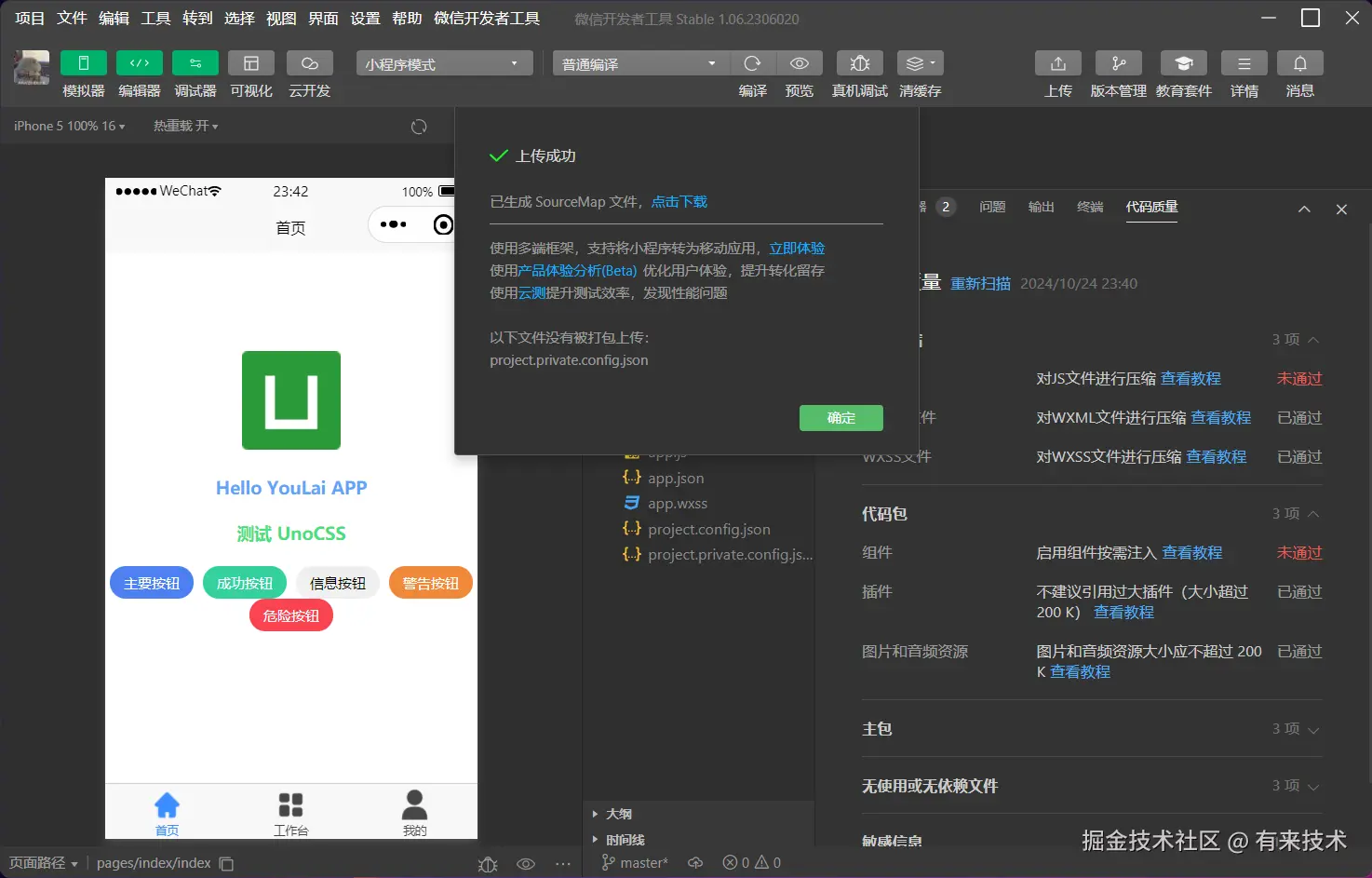Screen dimensions: 1372x878
Task: Confirm upload dialog with 确定 button
Action: [x=841, y=418]
